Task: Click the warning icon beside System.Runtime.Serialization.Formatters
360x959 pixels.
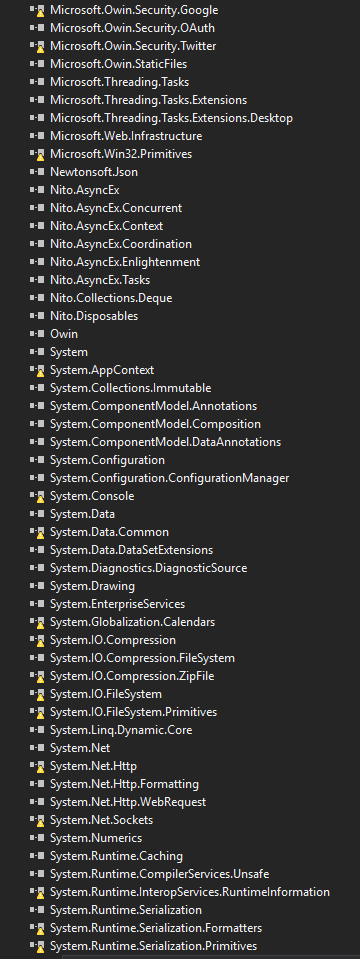Action: (37, 928)
